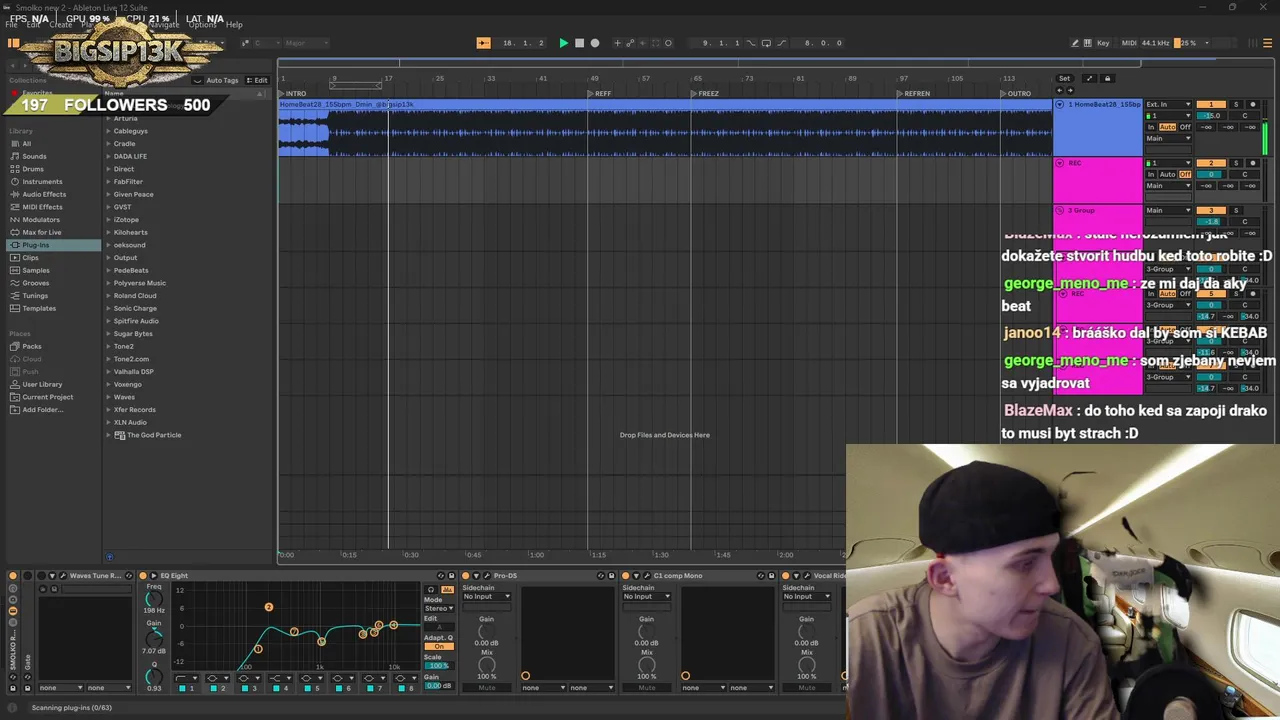Toggle EQ Eight Adaptive Q On
The image size is (1280, 720).
[439, 647]
